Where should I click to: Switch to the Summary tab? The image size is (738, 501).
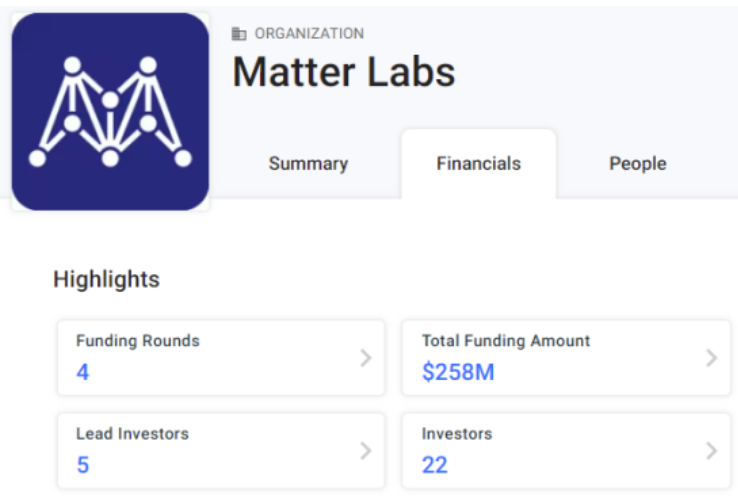(308, 164)
